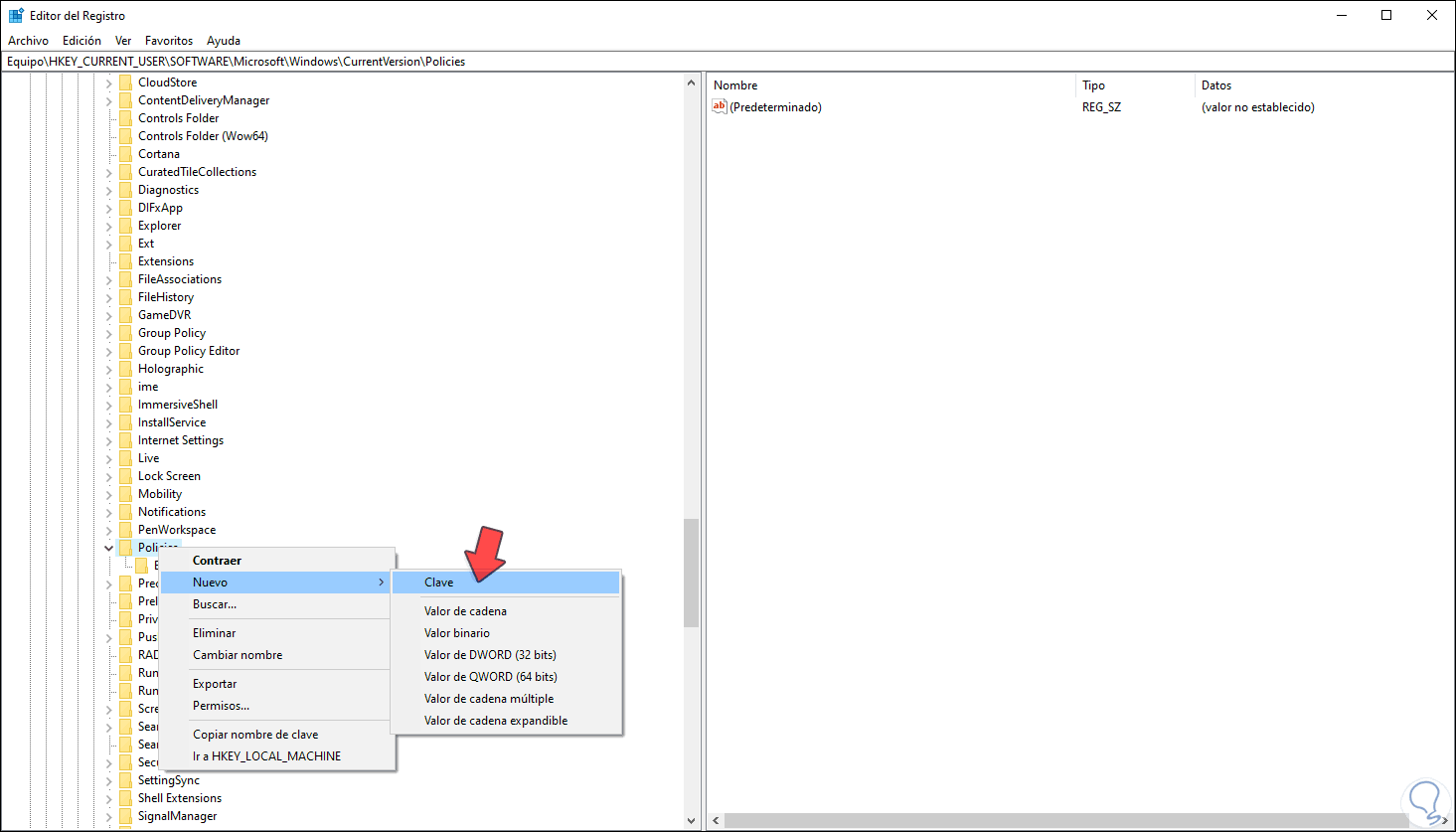Image resolution: width=1456 pixels, height=832 pixels.
Task: Open the Ayuda menu
Action: click(224, 41)
